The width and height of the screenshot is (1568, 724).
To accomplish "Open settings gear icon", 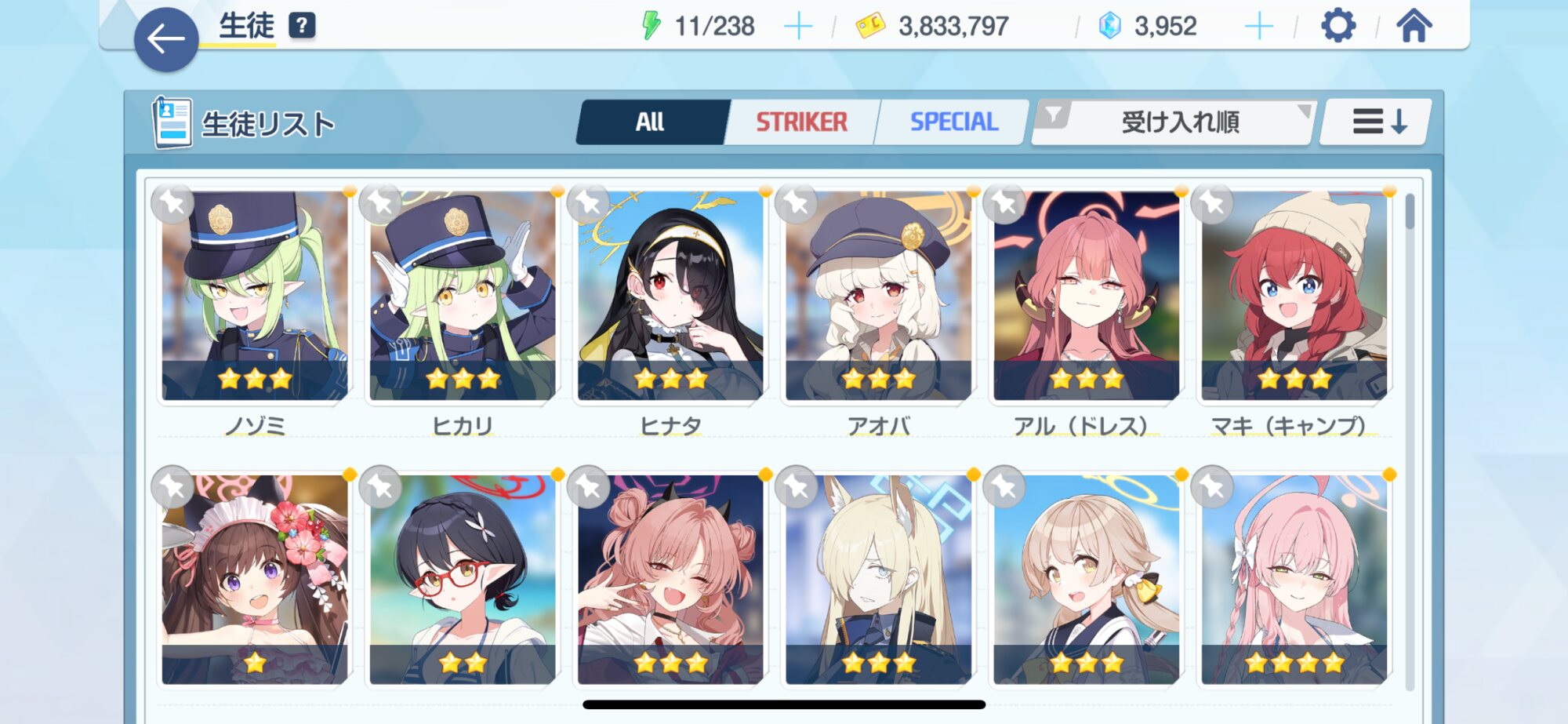I will 1338,26.
